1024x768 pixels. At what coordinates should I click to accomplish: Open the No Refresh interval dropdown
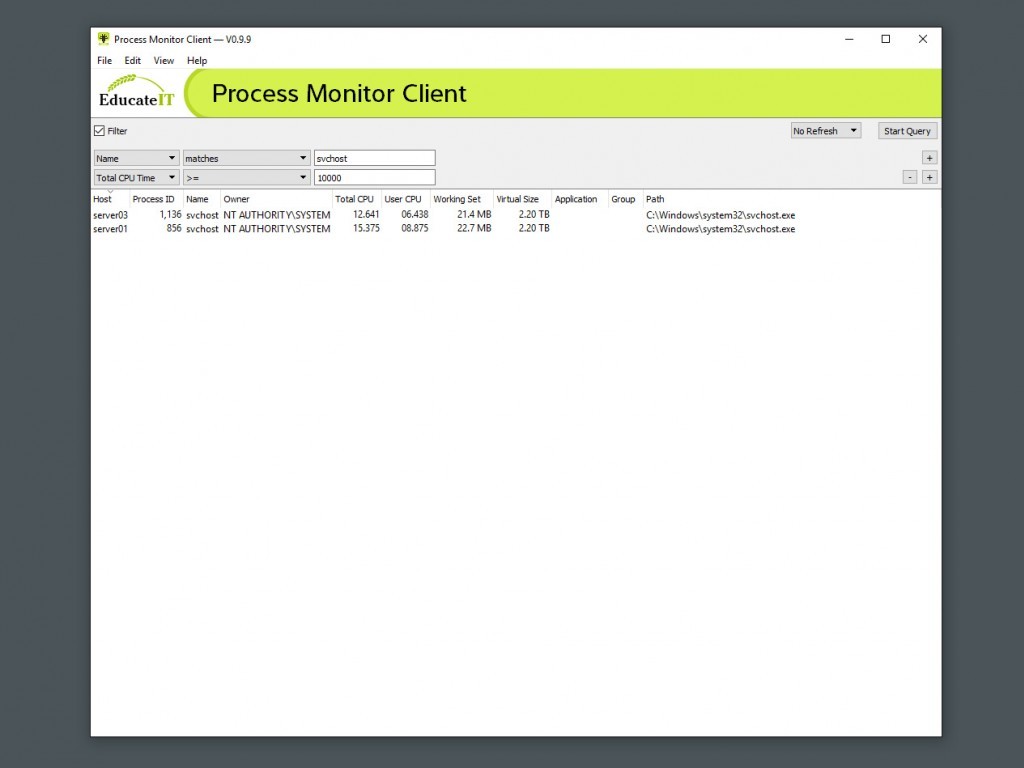(825, 131)
